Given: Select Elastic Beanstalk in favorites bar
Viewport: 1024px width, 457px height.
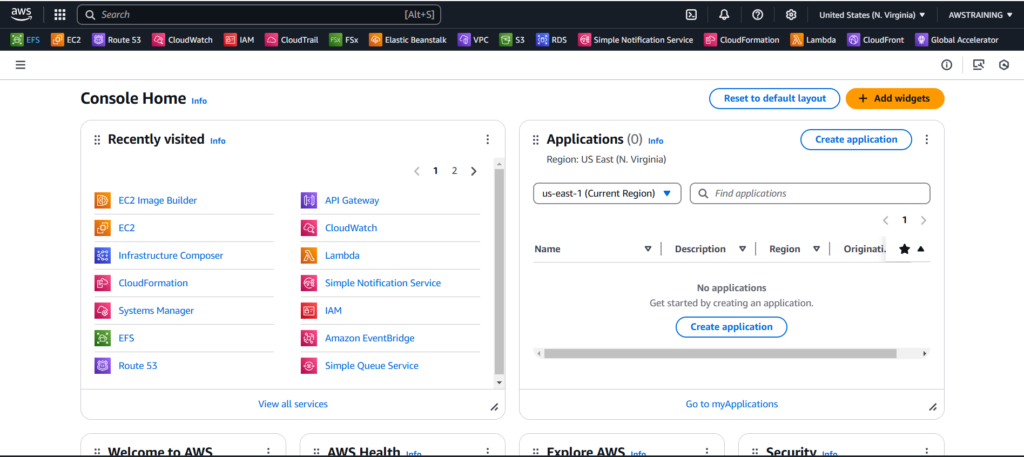Looking at the screenshot, I should pyautogui.click(x=411, y=40).
